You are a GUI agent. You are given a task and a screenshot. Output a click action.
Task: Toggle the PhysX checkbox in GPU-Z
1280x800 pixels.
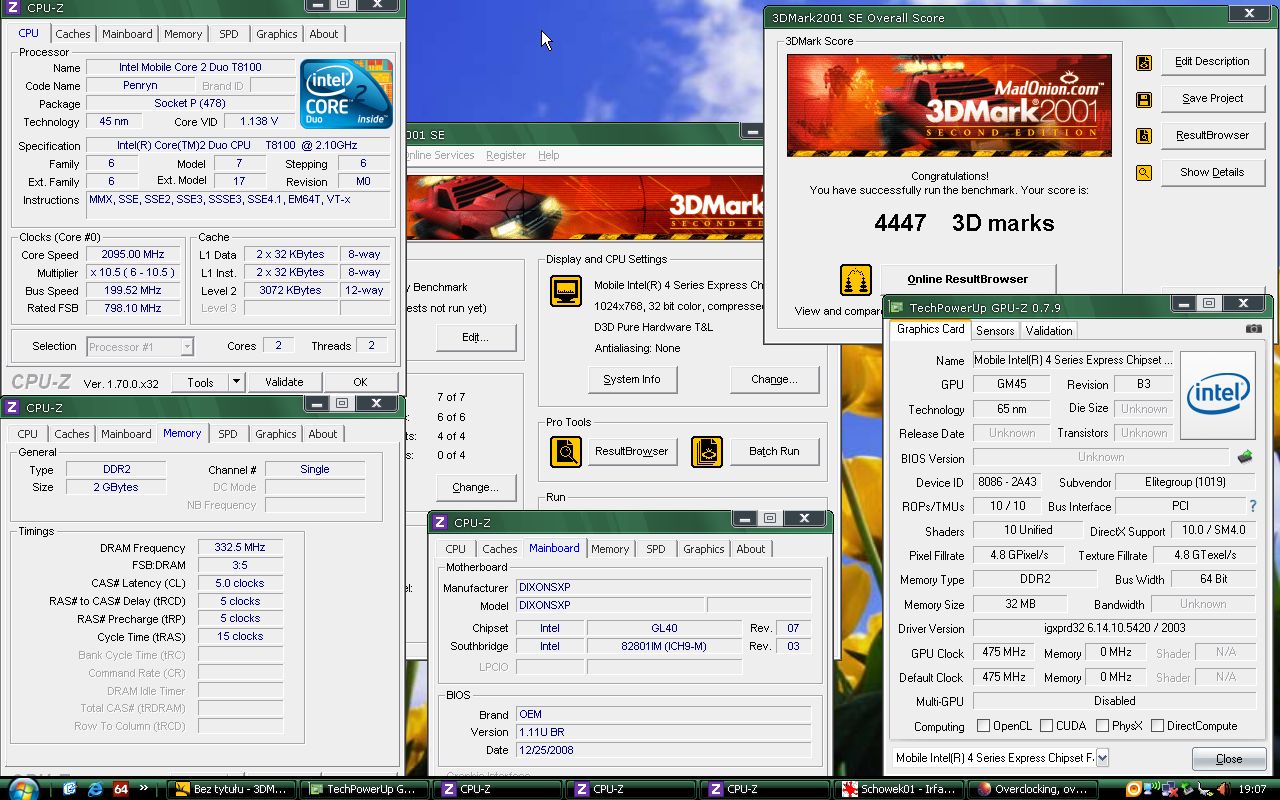[x=1102, y=726]
